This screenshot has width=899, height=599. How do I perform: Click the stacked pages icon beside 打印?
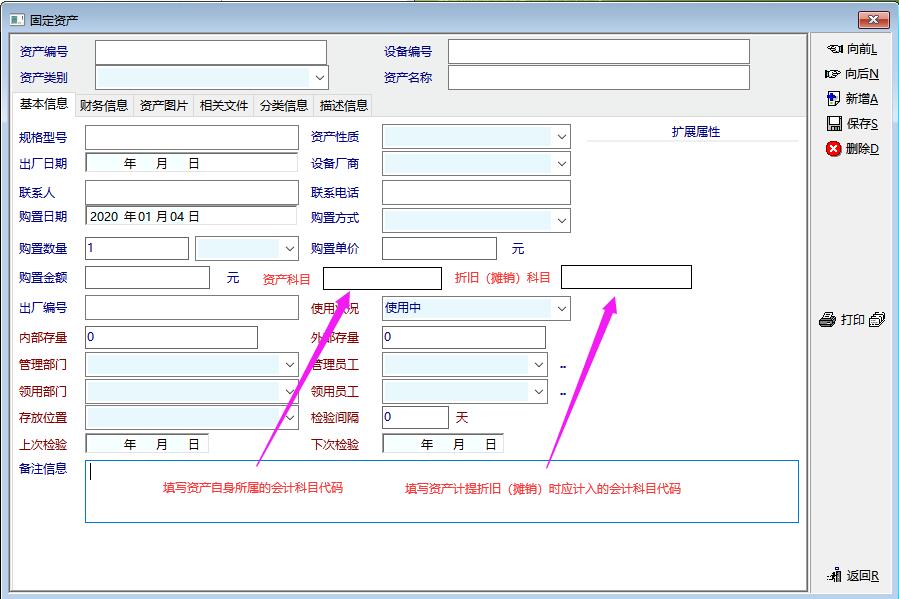coord(877,320)
